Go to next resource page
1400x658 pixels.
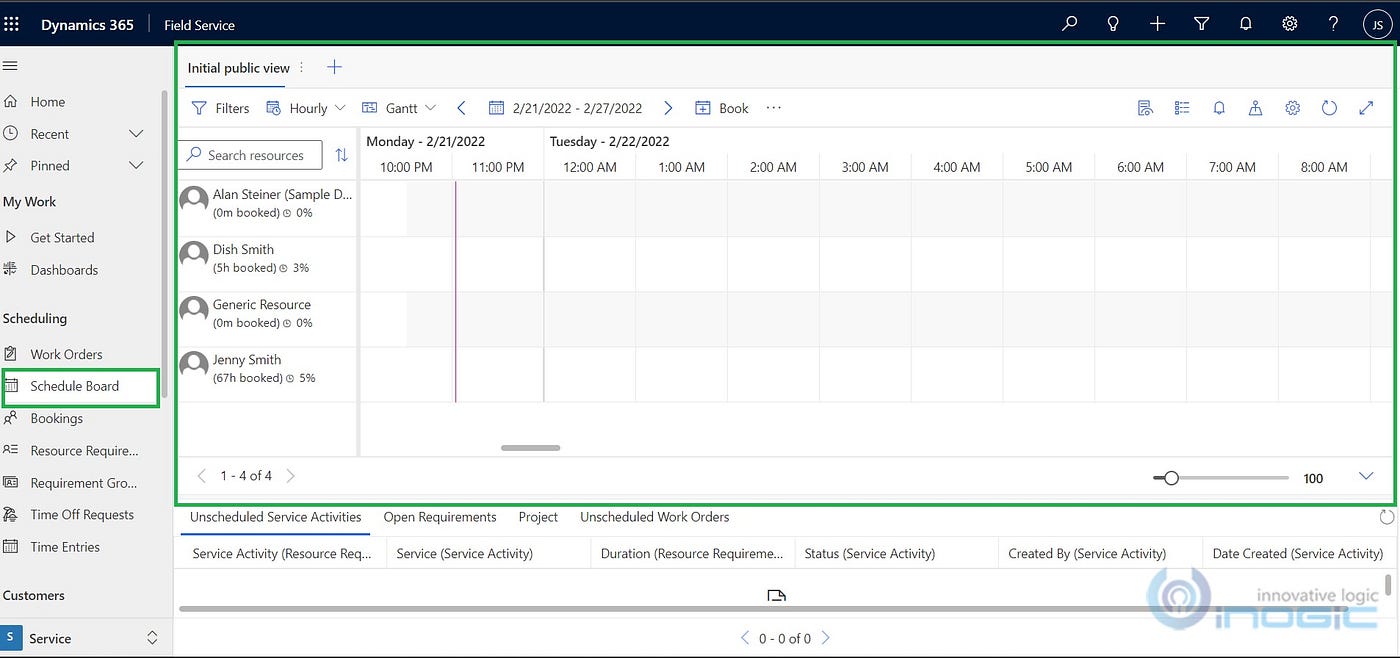point(291,476)
